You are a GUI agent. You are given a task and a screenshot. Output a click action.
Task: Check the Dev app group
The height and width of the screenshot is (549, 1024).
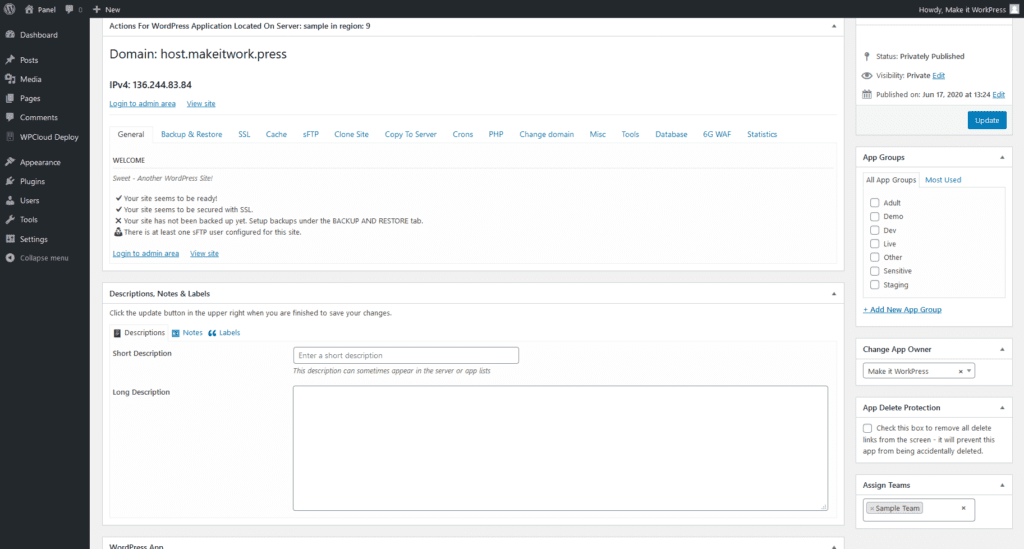click(874, 230)
